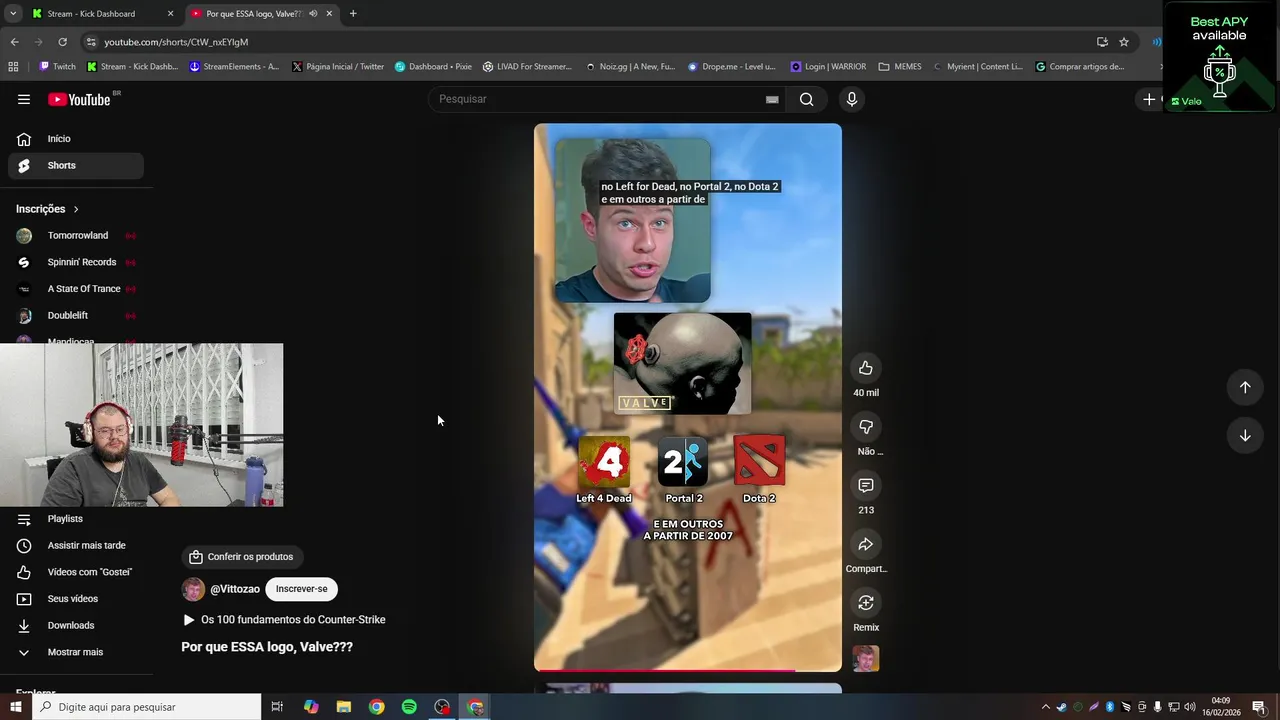Reload the page in Chrome
The width and height of the screenshot is (1280, 720).
(62, 42)
